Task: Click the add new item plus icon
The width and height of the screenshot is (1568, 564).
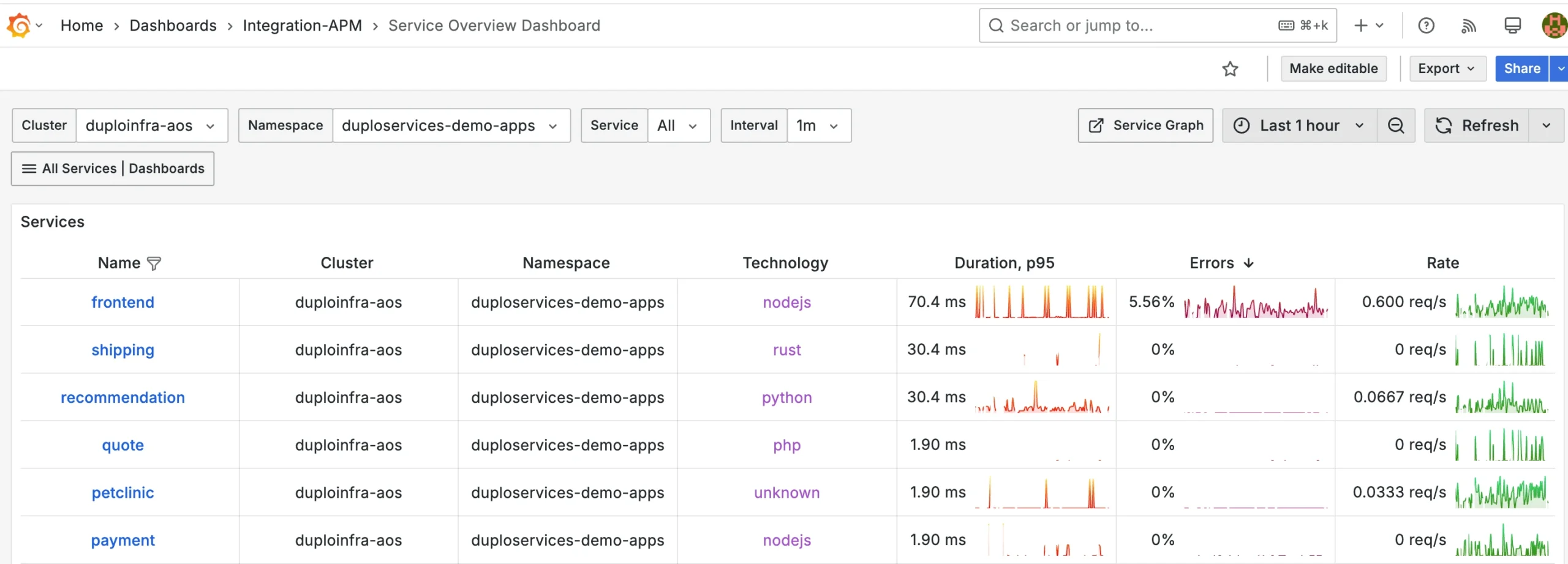Action: tap(1360, 25)
